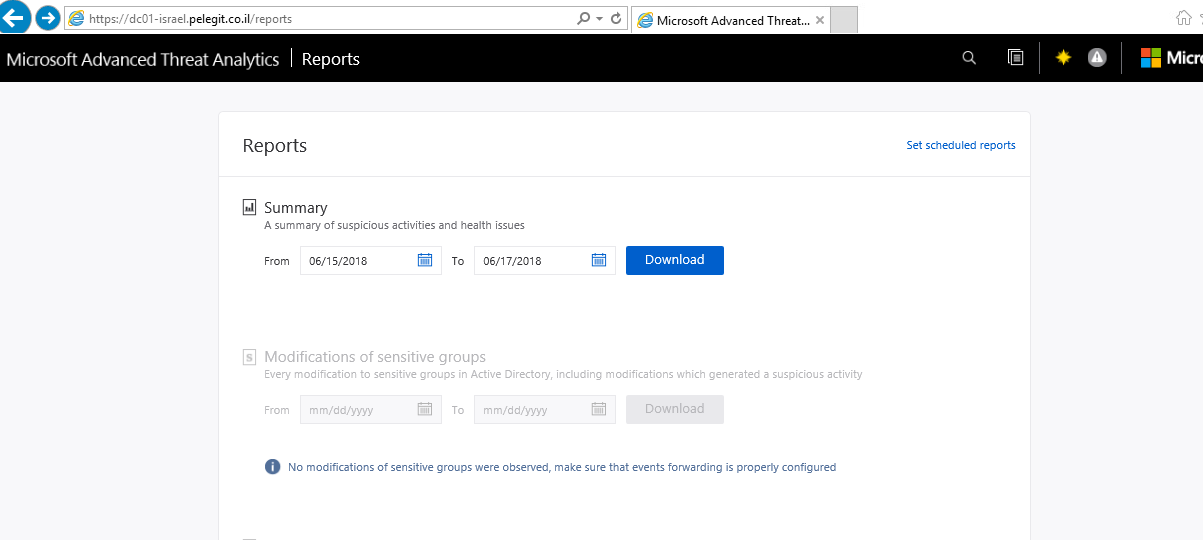Open the health alert triangle icon
The image size is (1203, 540).
[x=1097, y=58]
